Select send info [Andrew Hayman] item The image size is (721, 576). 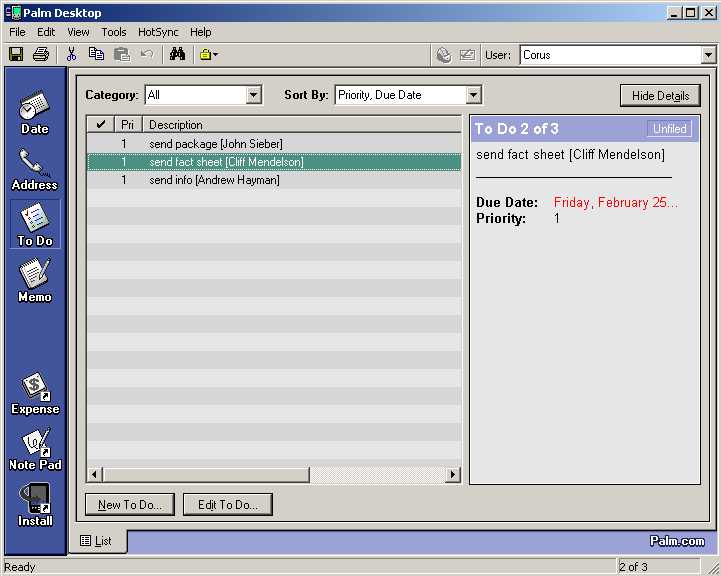click(274, 180)
